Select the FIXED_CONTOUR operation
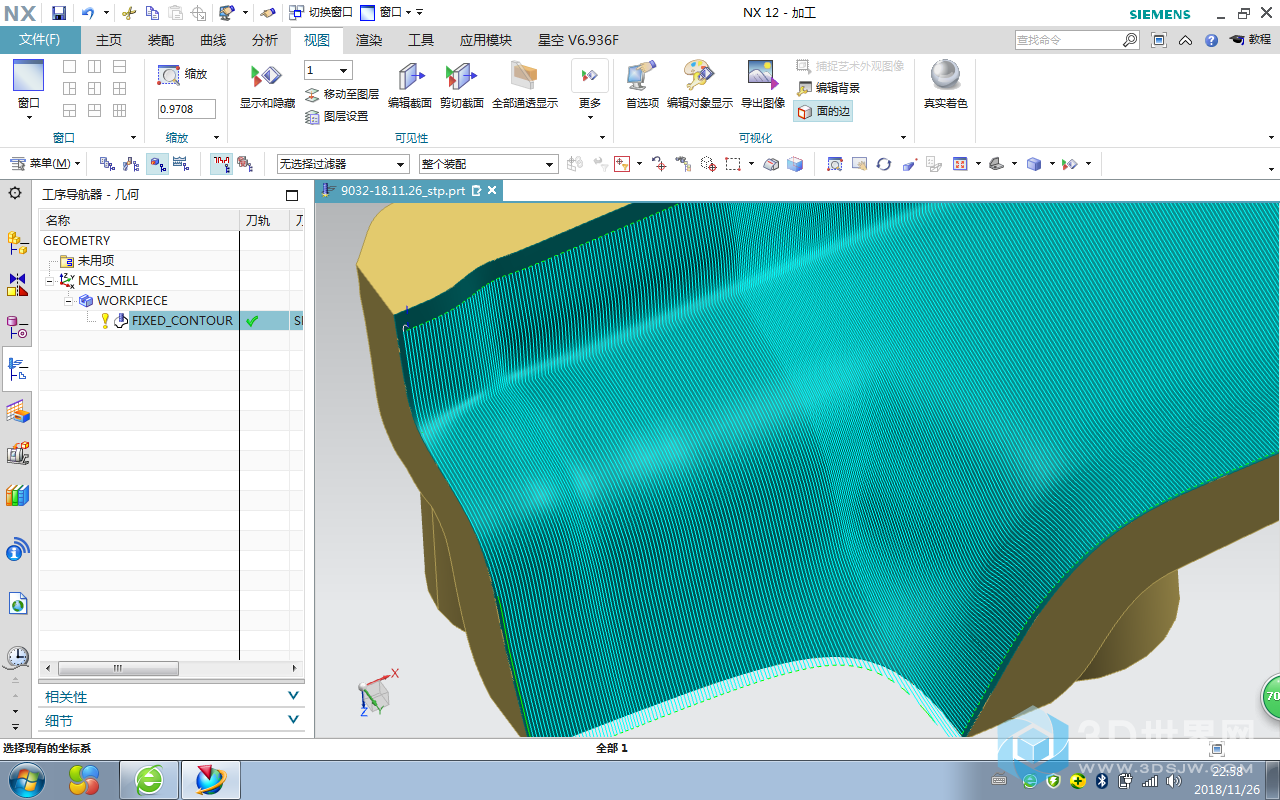 [x=182, y=321]
